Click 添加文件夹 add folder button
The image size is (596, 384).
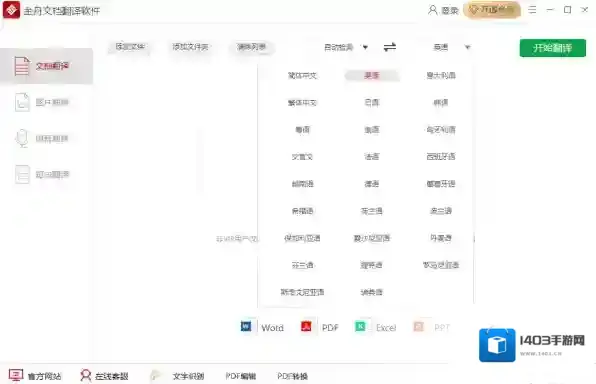tap(190, 47)
